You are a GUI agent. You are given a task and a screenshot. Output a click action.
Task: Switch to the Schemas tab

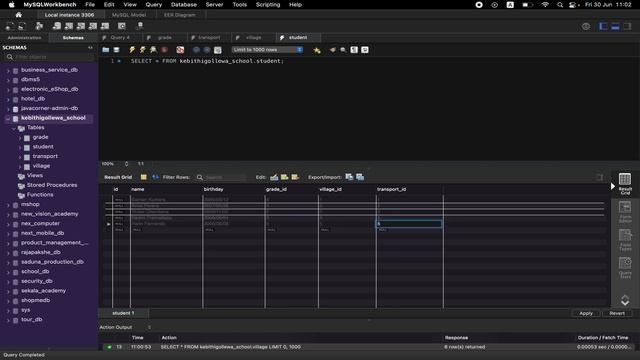73,38
